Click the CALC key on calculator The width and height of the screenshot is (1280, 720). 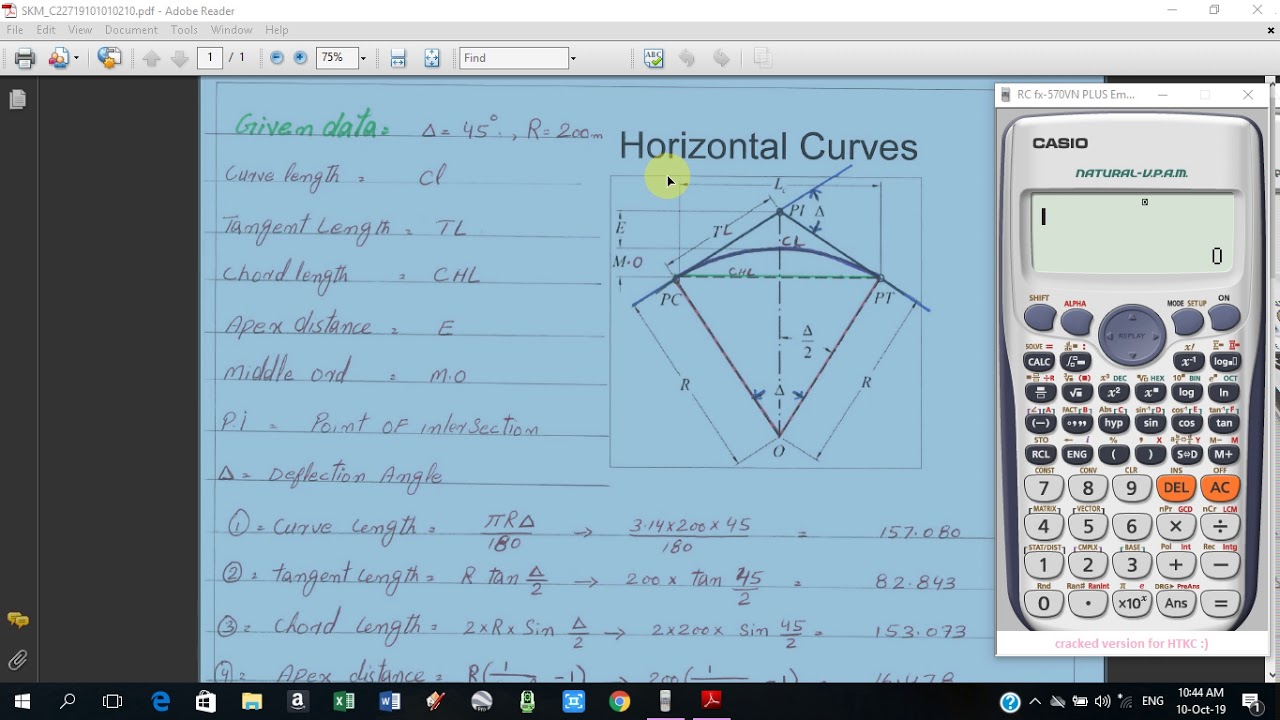point(1040,362)
